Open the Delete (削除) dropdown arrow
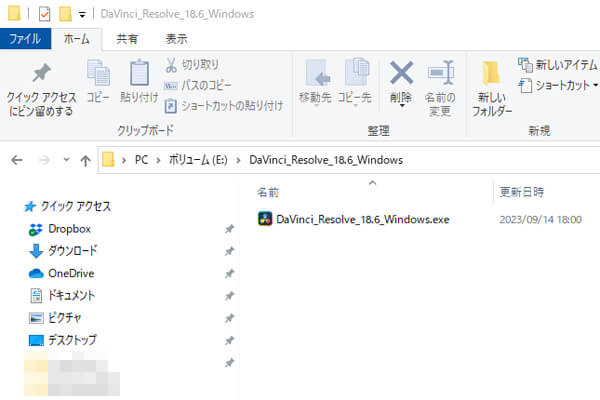This screenshot has width=600, height=400. point(401,105)
